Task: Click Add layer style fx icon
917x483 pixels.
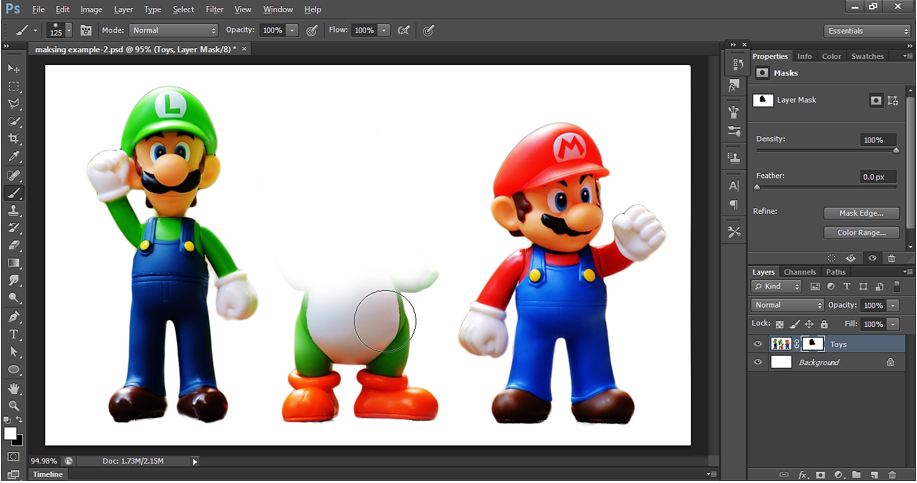Action: point(803,475)
